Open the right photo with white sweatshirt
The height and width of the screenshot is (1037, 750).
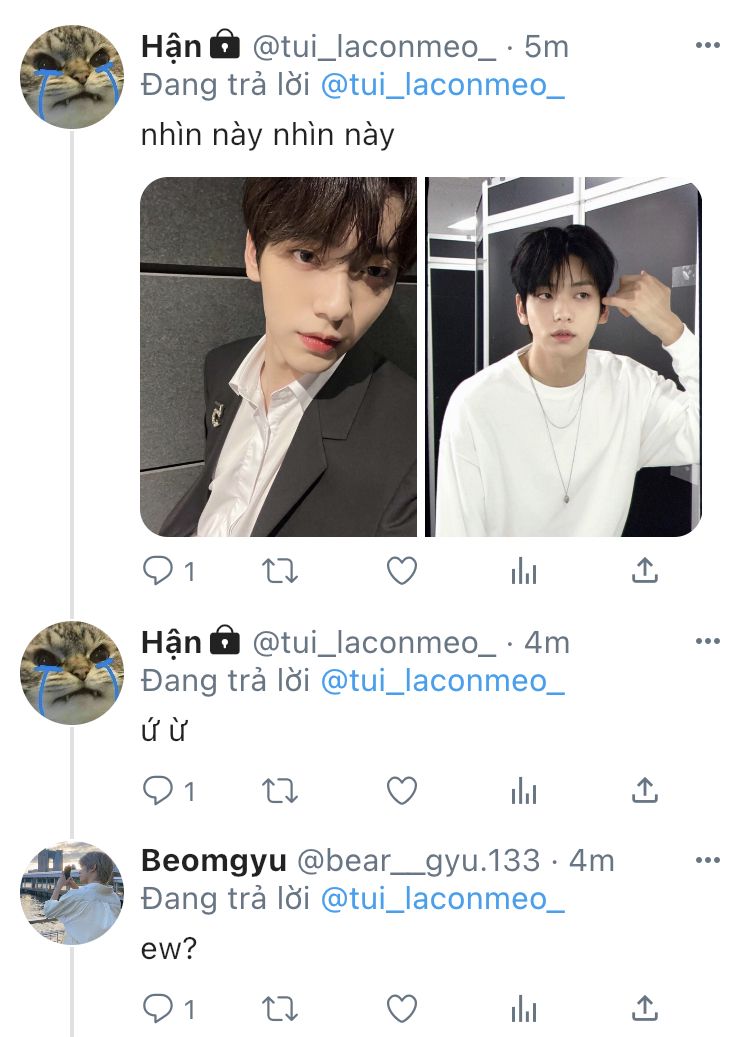click(563, 357)
